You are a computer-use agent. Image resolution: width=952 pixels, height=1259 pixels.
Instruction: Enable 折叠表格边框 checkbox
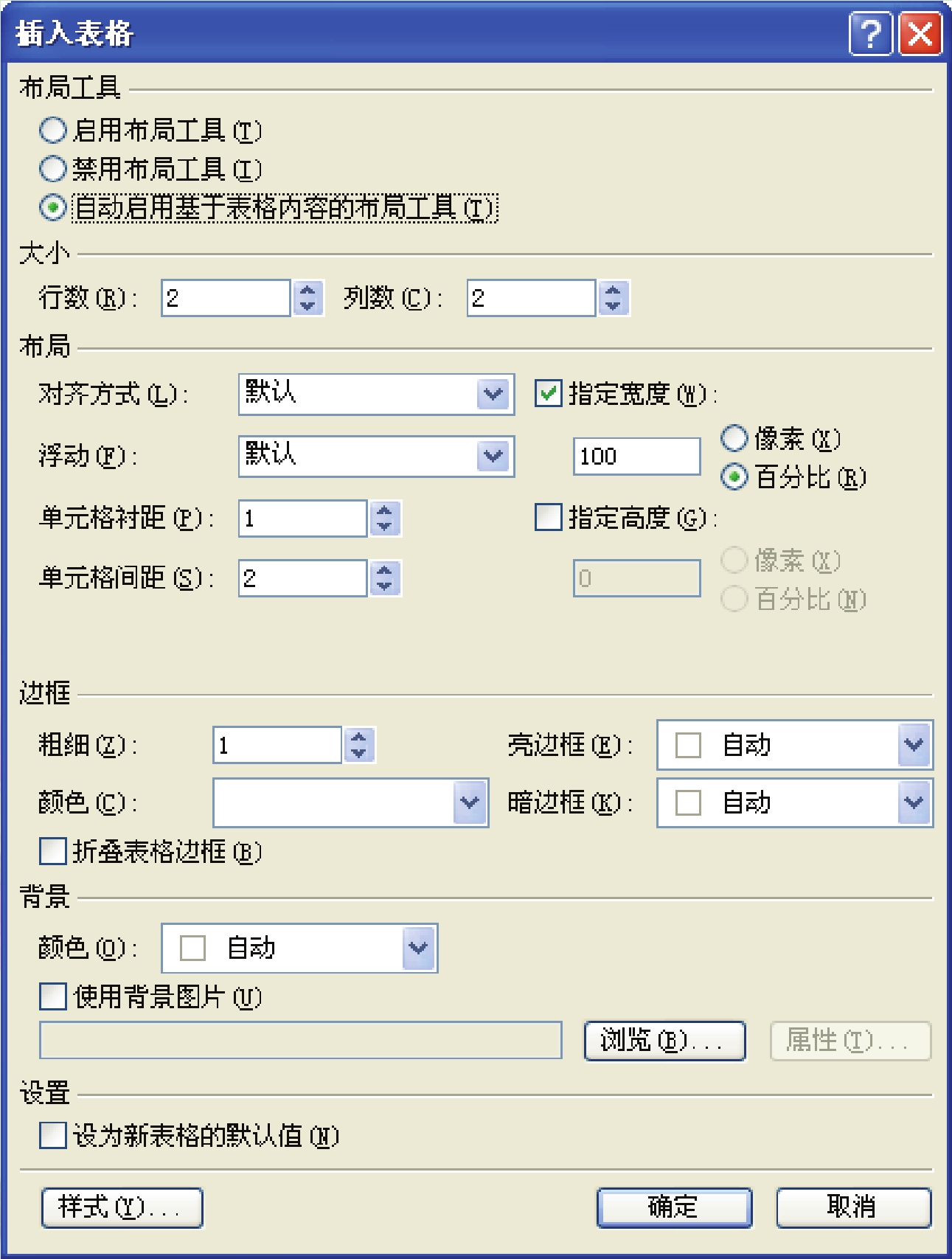[52, 851]
